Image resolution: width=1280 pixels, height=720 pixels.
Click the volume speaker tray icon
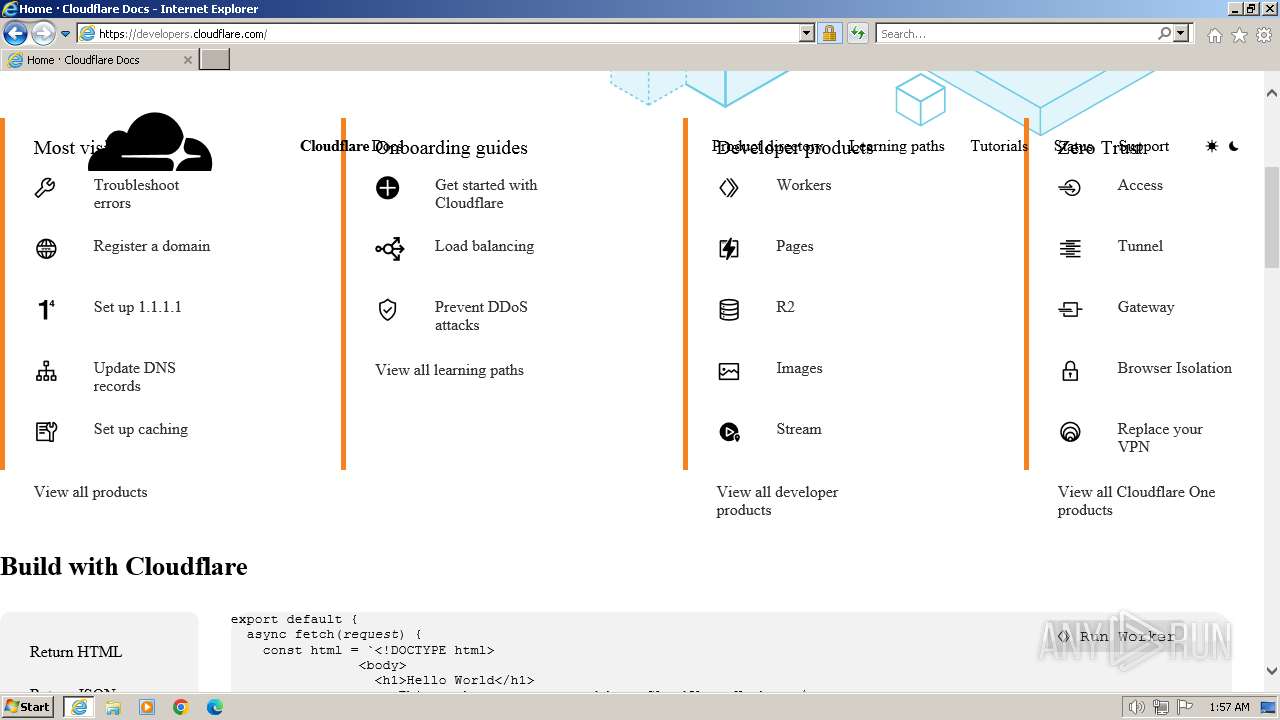(1137, 707)
